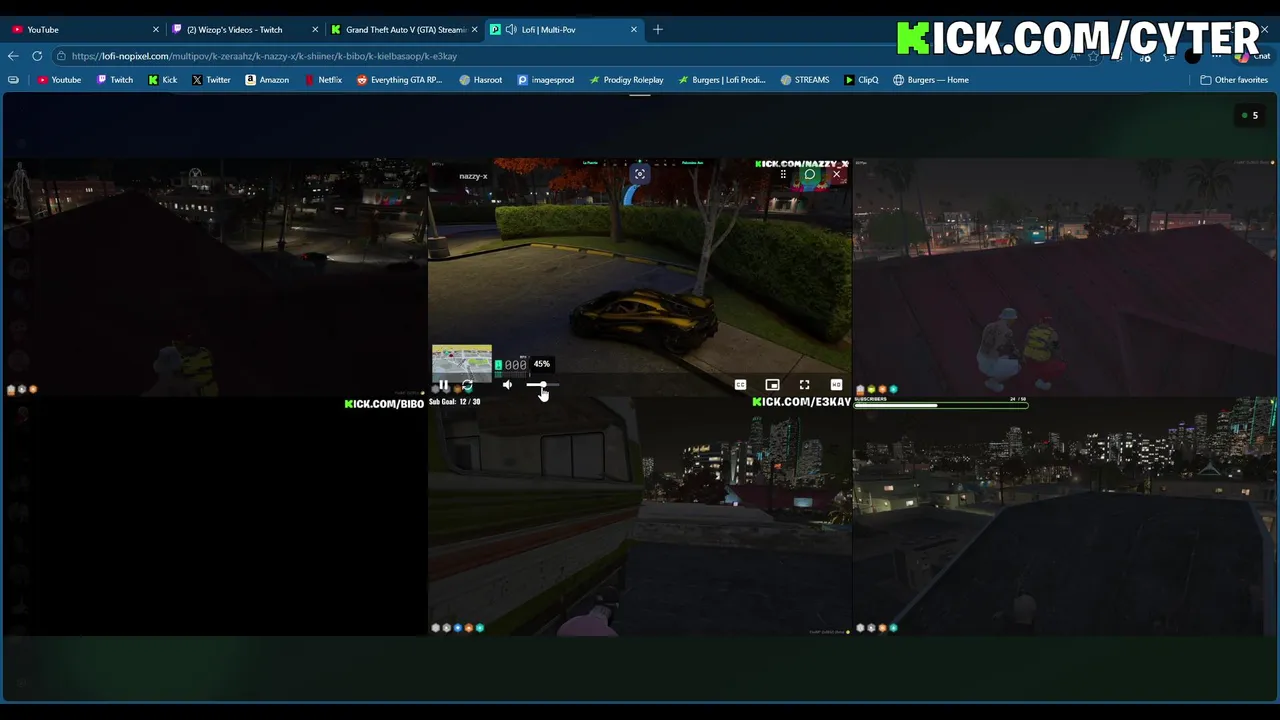Switch to Wizop's Videos - Twitch tab

click(x=244, y=30)
